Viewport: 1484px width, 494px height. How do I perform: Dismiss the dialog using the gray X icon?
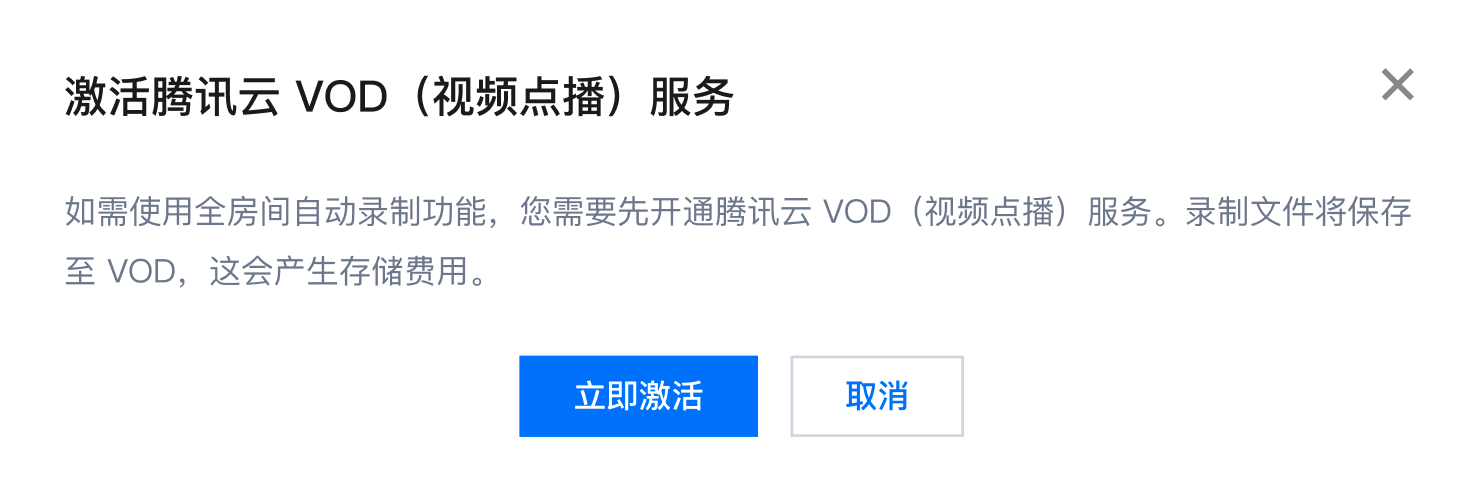point(1397,85)
